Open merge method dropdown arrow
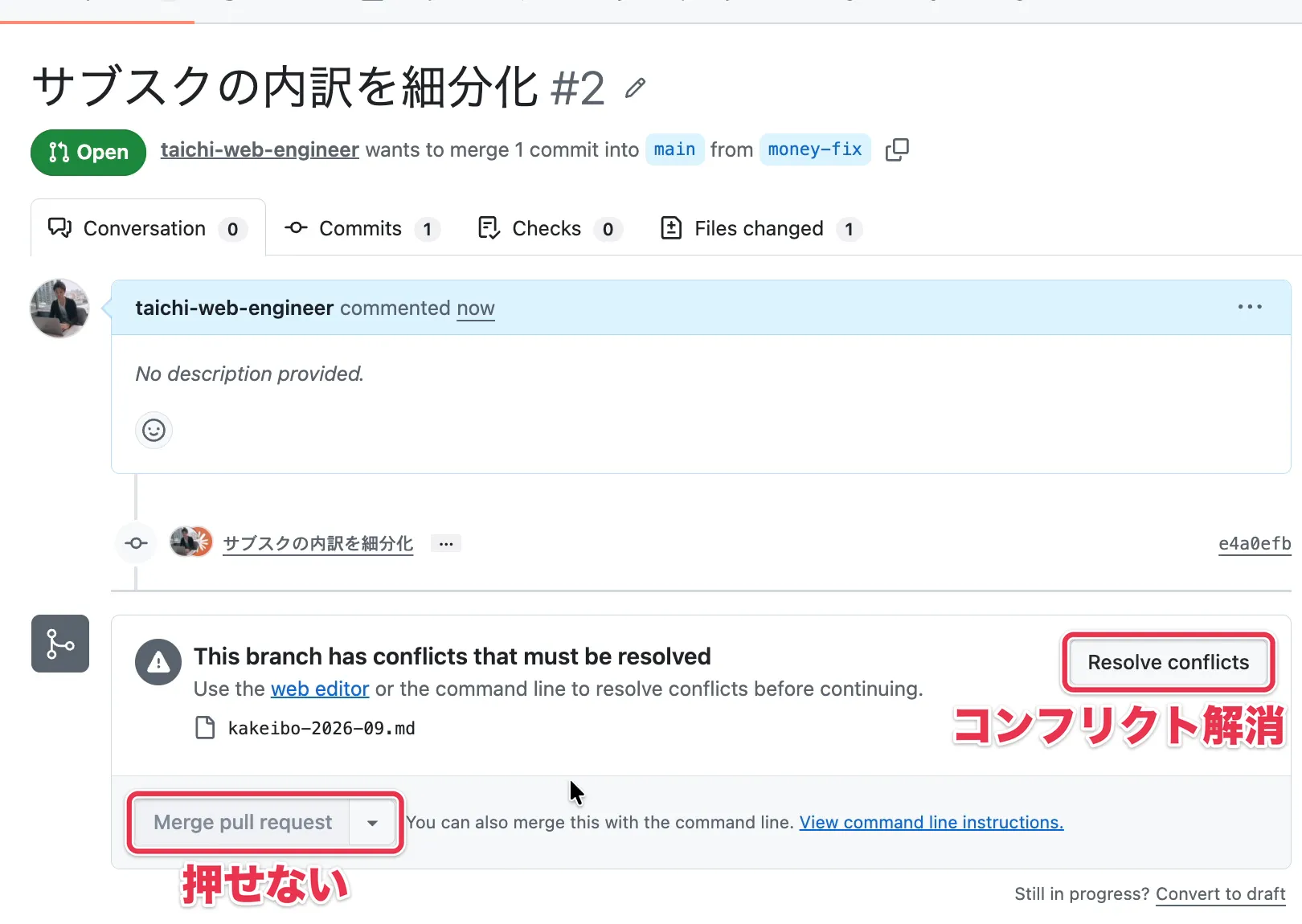 point(373,823)
